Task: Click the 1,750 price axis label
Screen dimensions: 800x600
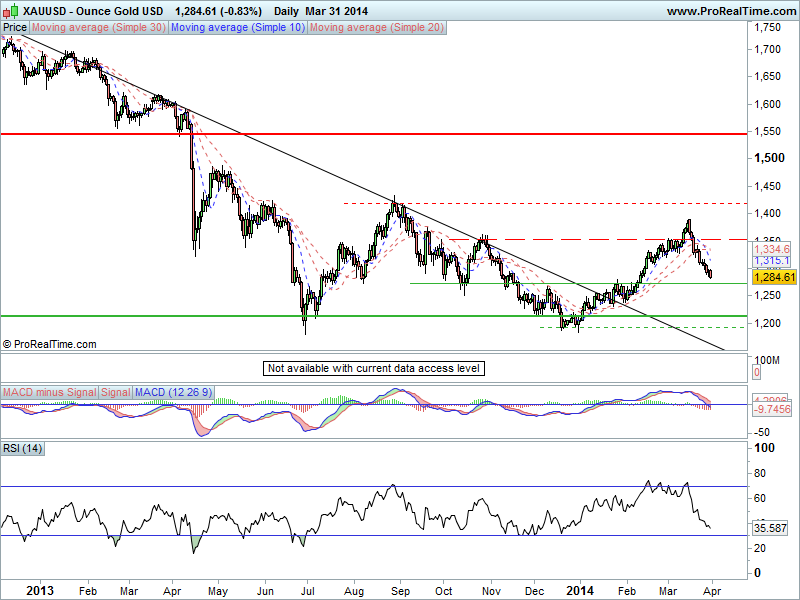Action: [768, 28]
